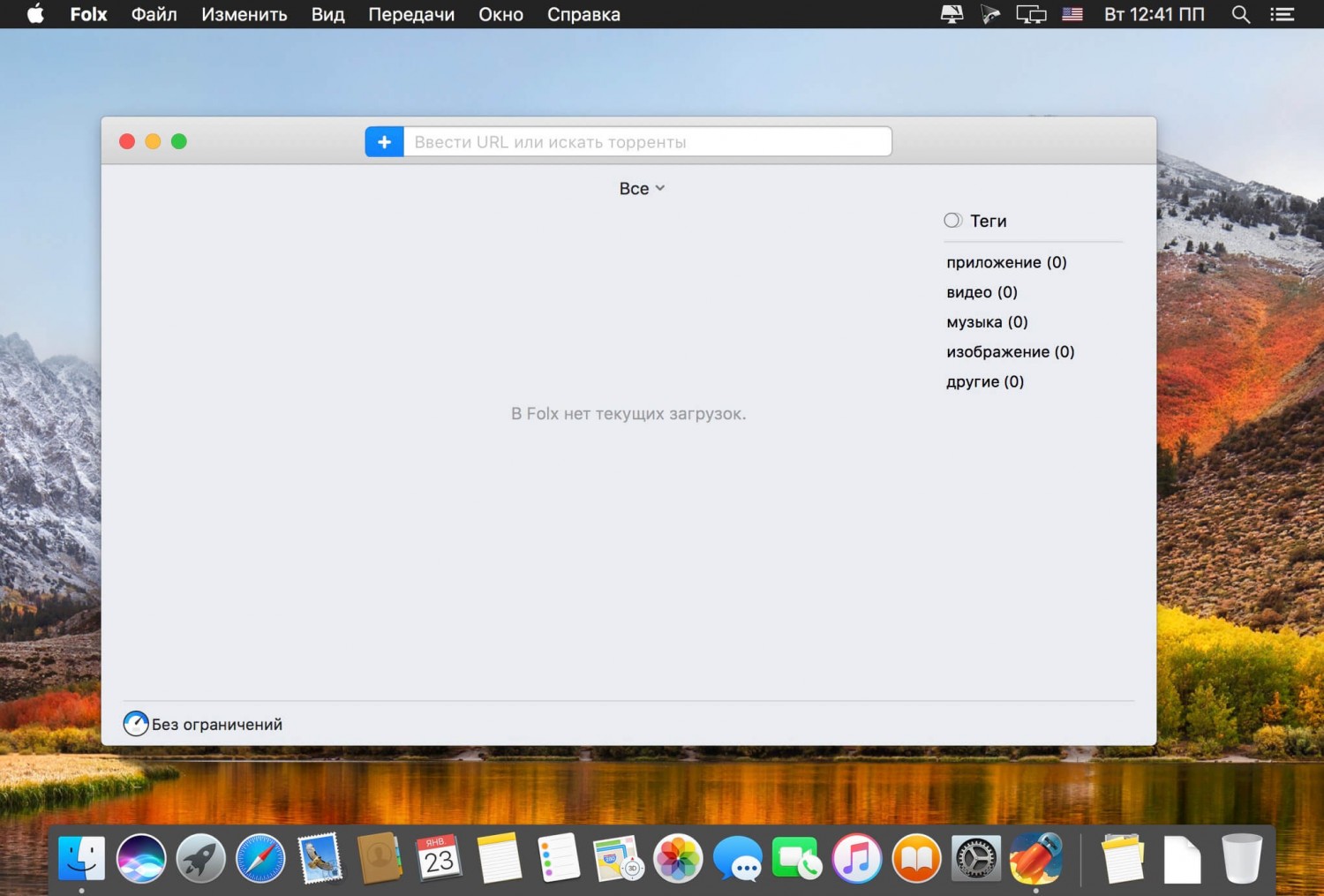Open Calendar showing 23 in the Dock
Screen dimensions: 1324x896
coord(439,858)
